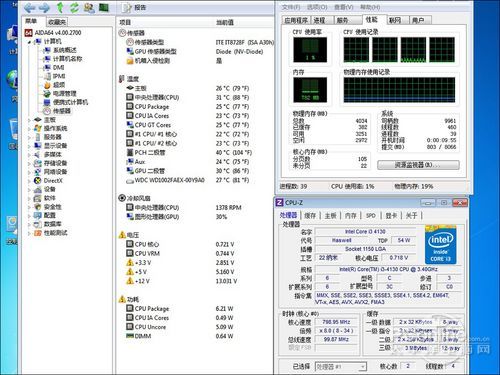Screen dimensions: 500x375
Task: Open 系统概述 under 计算机 in AIDA64 tree
Action: click(60, 50)
